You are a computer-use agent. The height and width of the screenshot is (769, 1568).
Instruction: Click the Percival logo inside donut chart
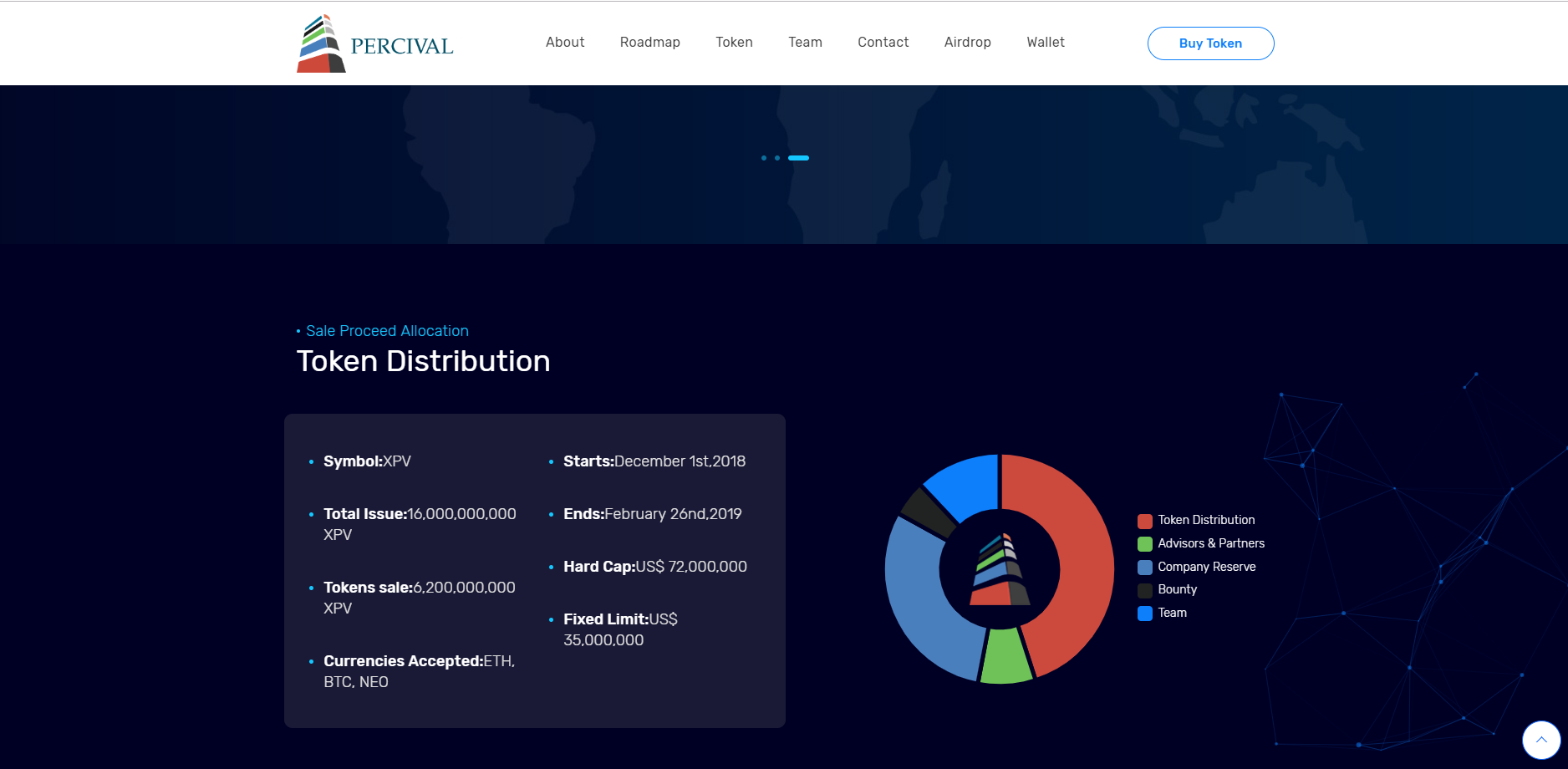point(1000,569)
